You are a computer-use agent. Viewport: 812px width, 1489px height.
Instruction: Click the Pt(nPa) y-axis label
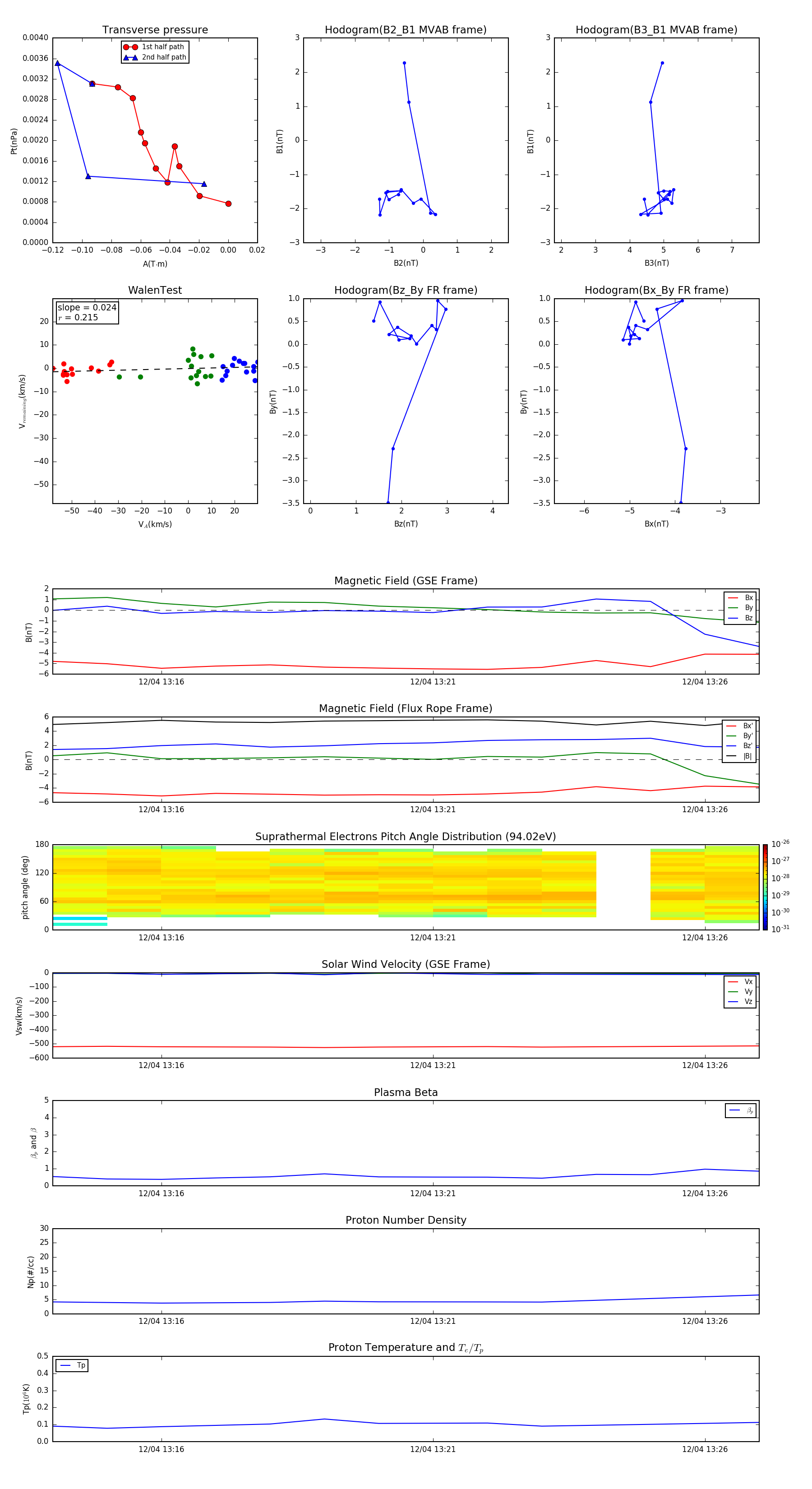[14, 140]
